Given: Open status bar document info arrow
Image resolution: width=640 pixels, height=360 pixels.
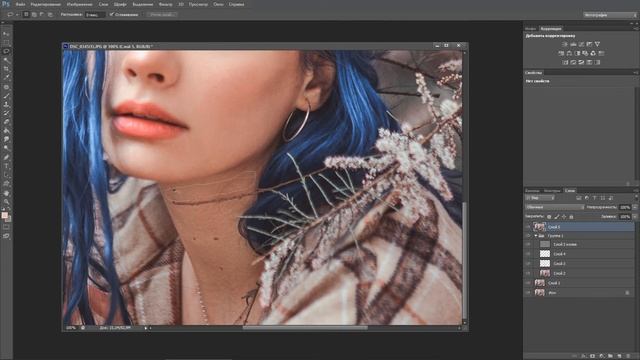Looking at the screenshot, I should [x=146, y=328].
